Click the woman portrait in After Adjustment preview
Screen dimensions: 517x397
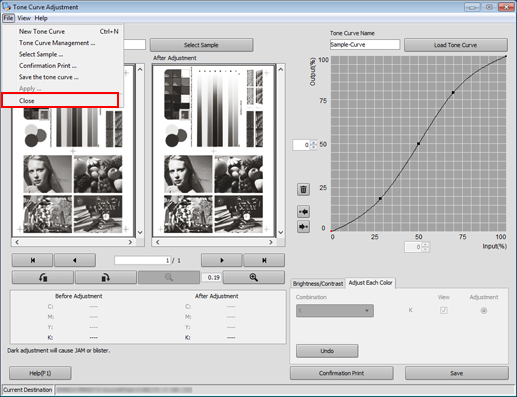(x=188, y=174)
